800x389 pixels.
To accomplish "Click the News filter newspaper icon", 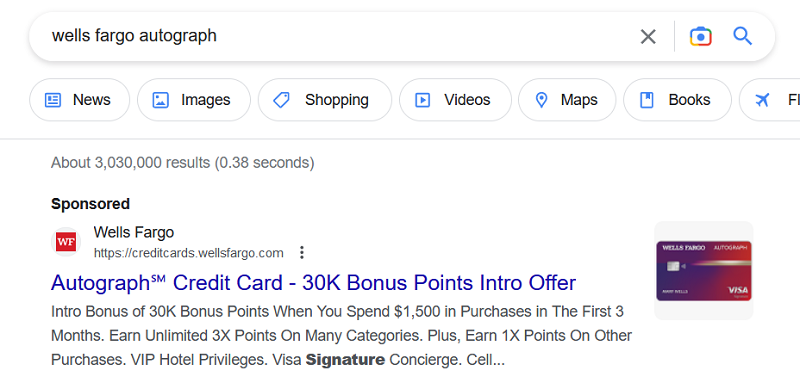I will click(x=53, y=100).
